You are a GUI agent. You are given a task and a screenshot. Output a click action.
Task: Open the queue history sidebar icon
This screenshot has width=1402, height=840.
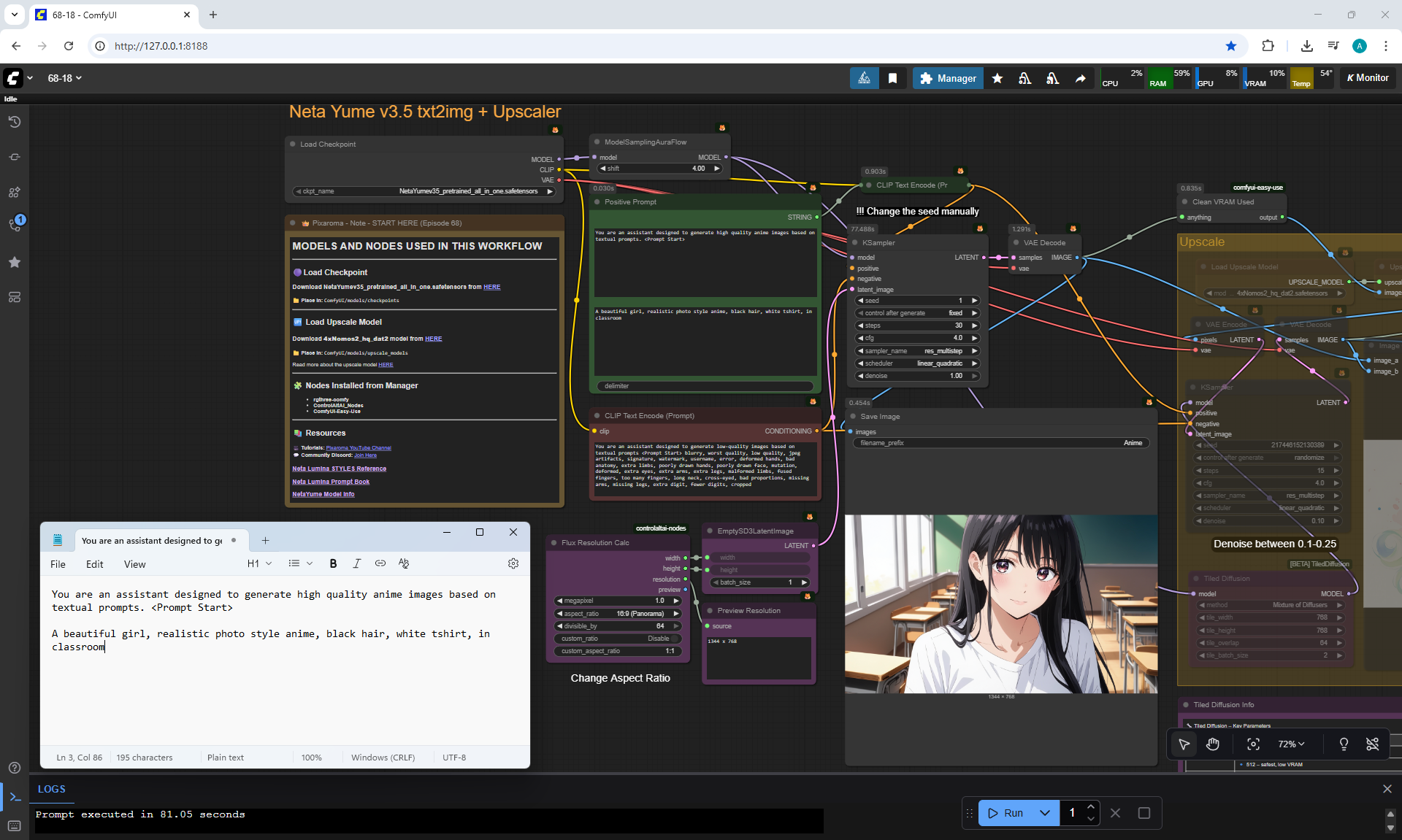[x=14, y=122]
